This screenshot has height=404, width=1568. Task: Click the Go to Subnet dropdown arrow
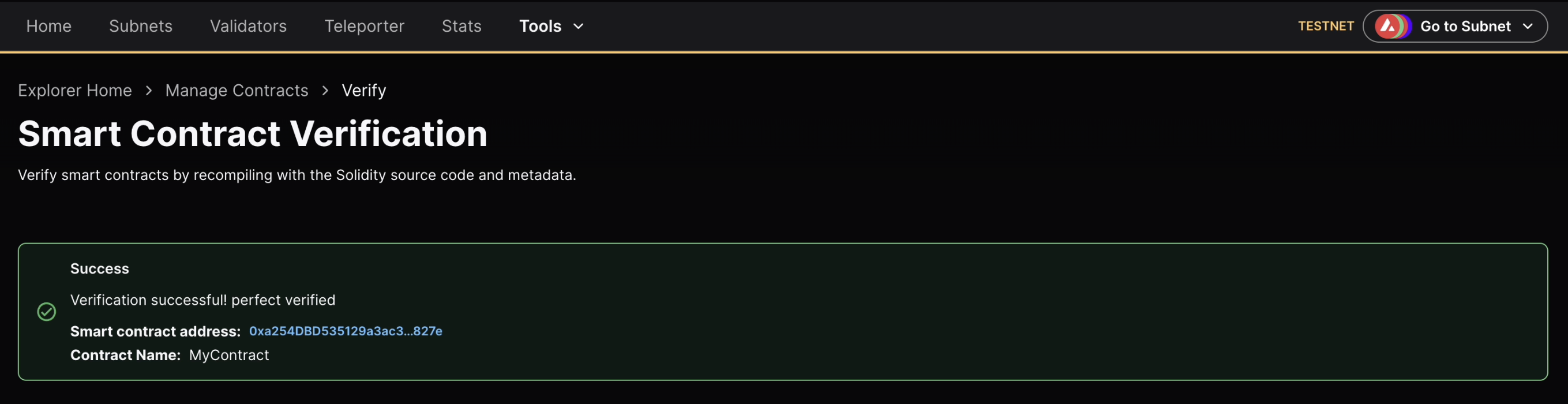(x=1527, y=26)
